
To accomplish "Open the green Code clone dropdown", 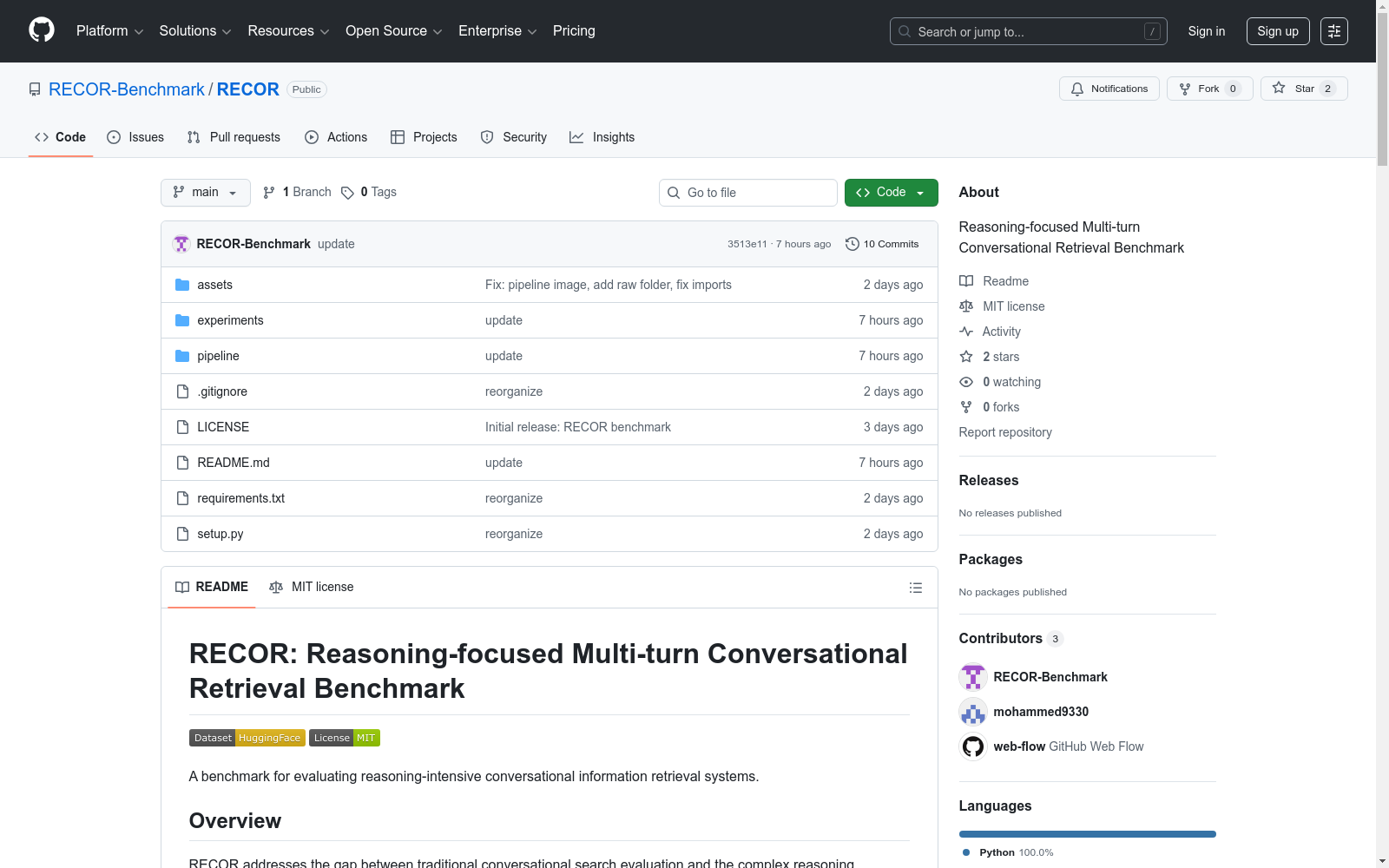I will [892, 193].
